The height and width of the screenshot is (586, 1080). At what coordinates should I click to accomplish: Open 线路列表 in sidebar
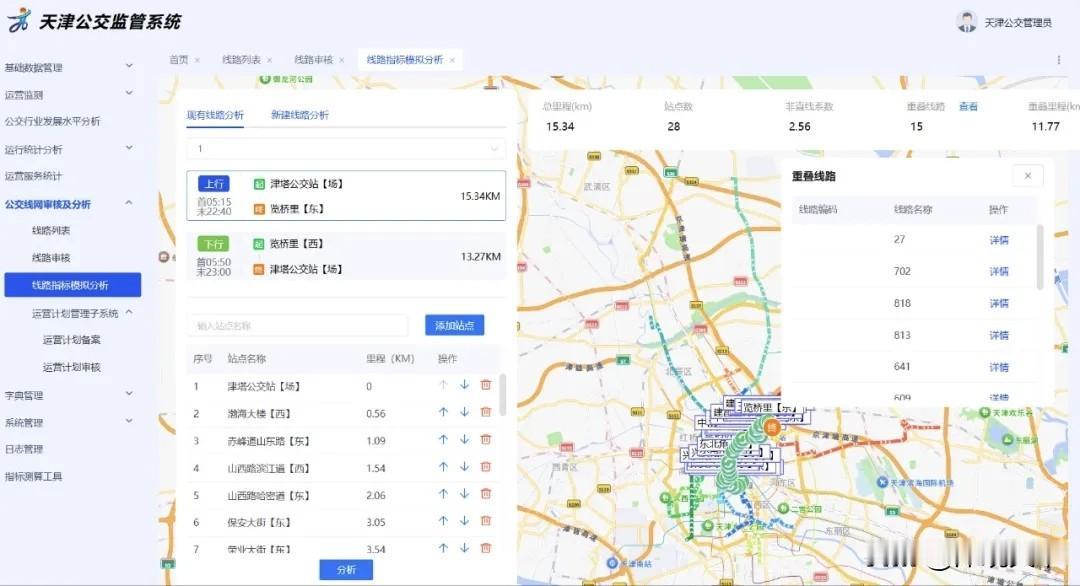[51, 231]
